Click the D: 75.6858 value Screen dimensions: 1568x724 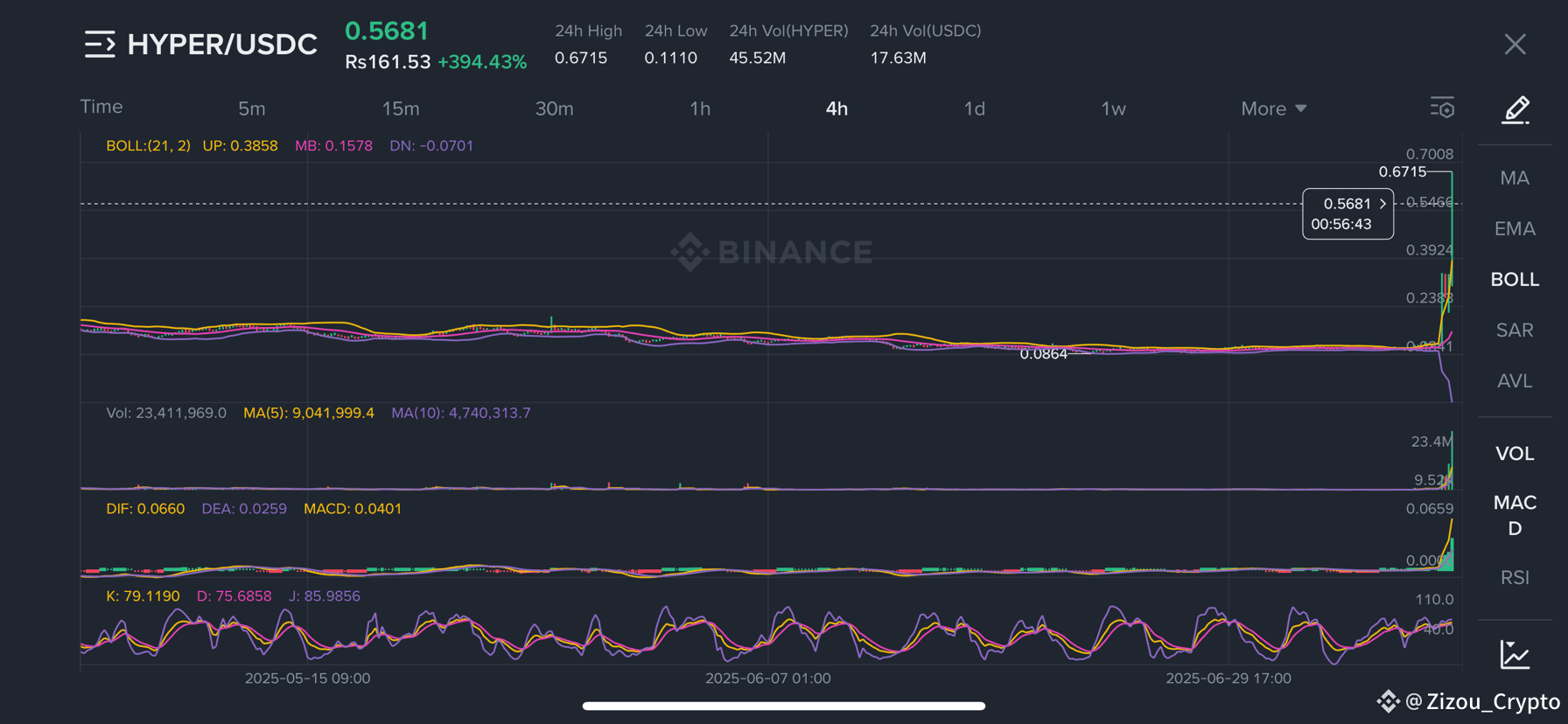(234, 596)
